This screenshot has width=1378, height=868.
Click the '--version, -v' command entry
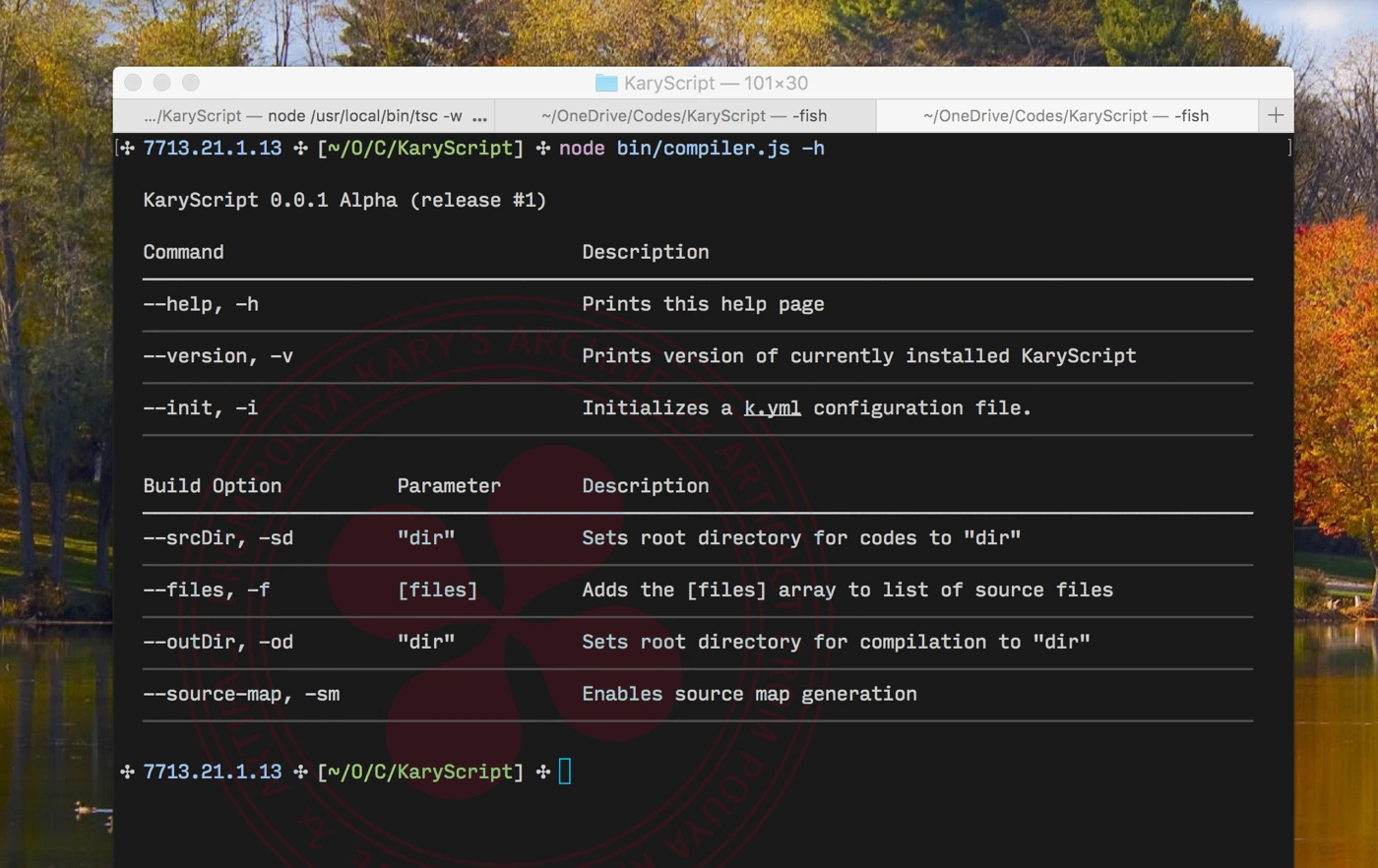point(218,356)
